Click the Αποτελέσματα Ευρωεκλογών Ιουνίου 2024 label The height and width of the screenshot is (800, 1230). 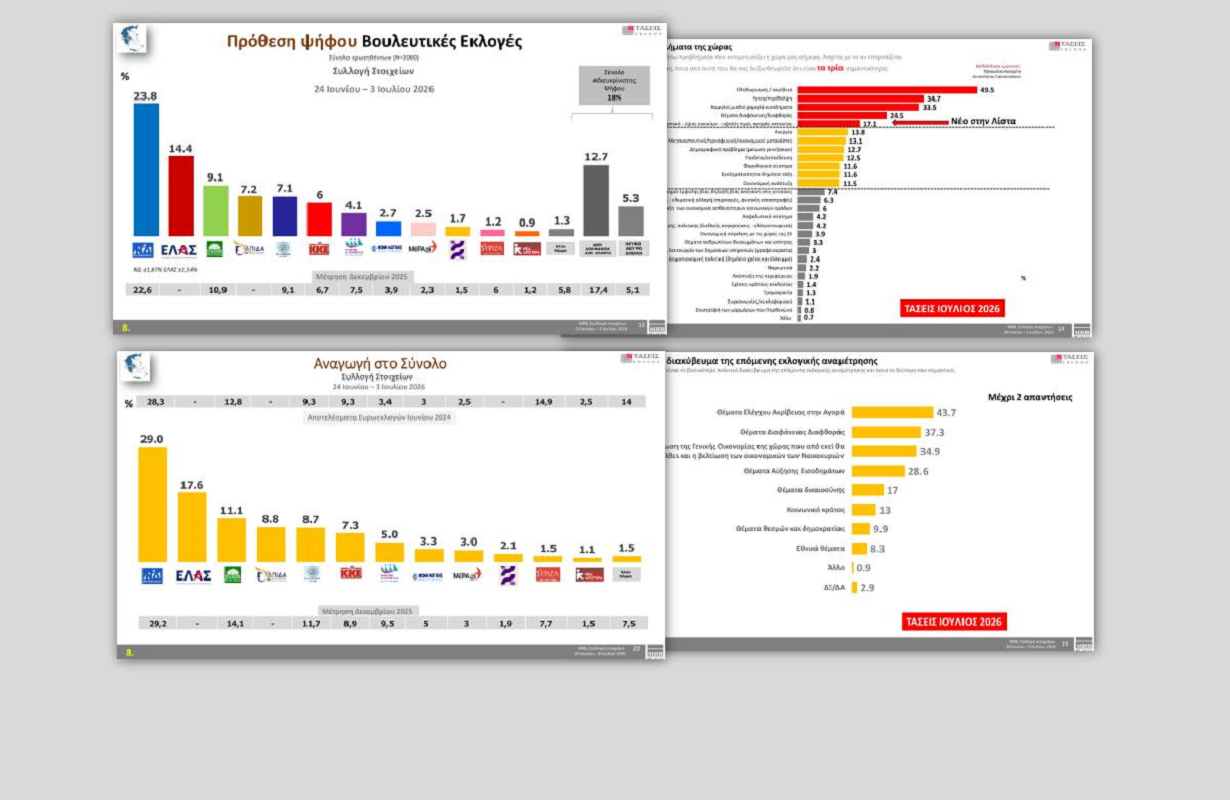(x=380, y=418)
